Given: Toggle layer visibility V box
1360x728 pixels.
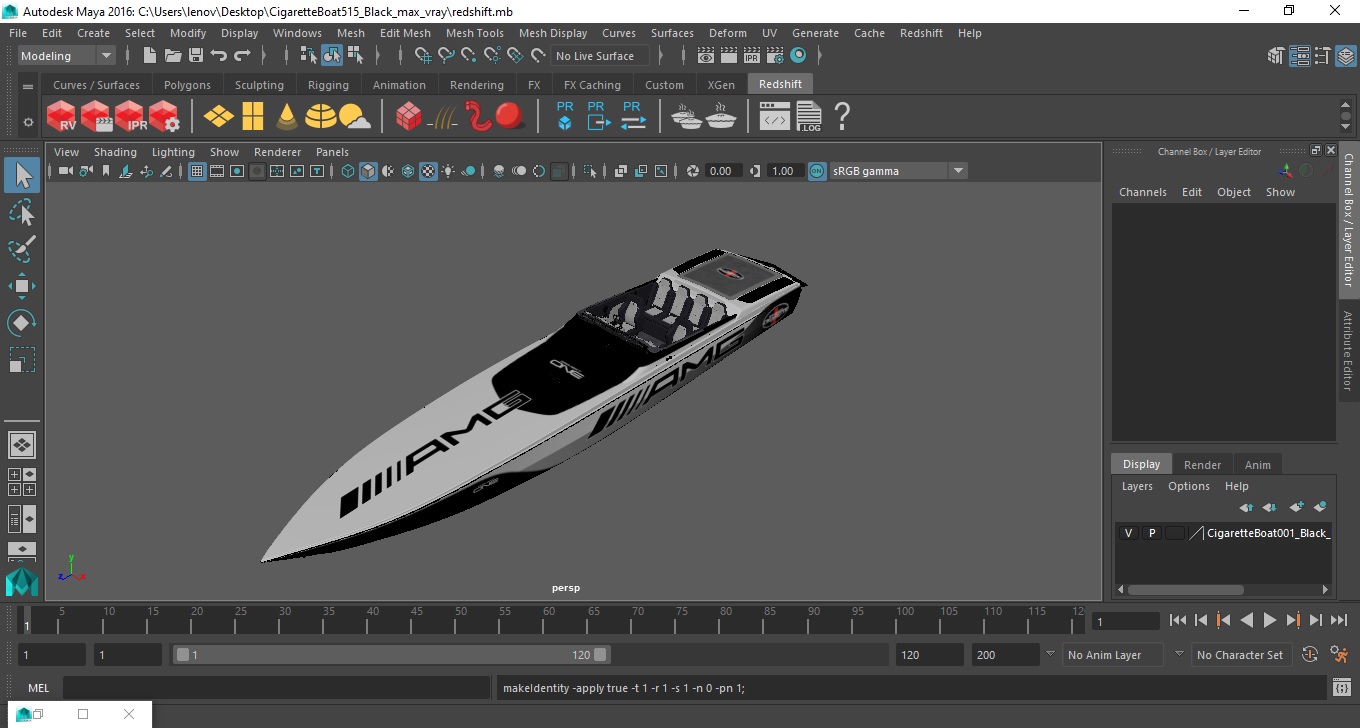Looking at the screenshot, I should click(x=1128, y=533).
